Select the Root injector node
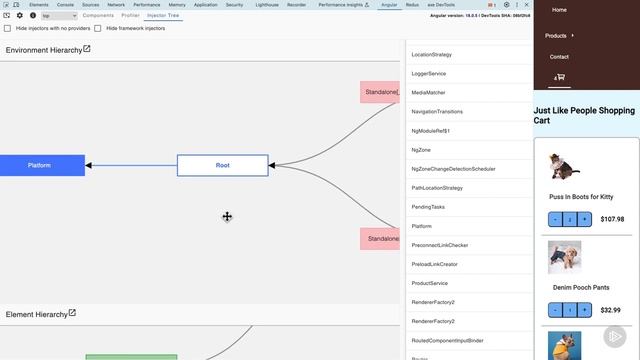The image size is (640, 360). click(x=223, y=165)
